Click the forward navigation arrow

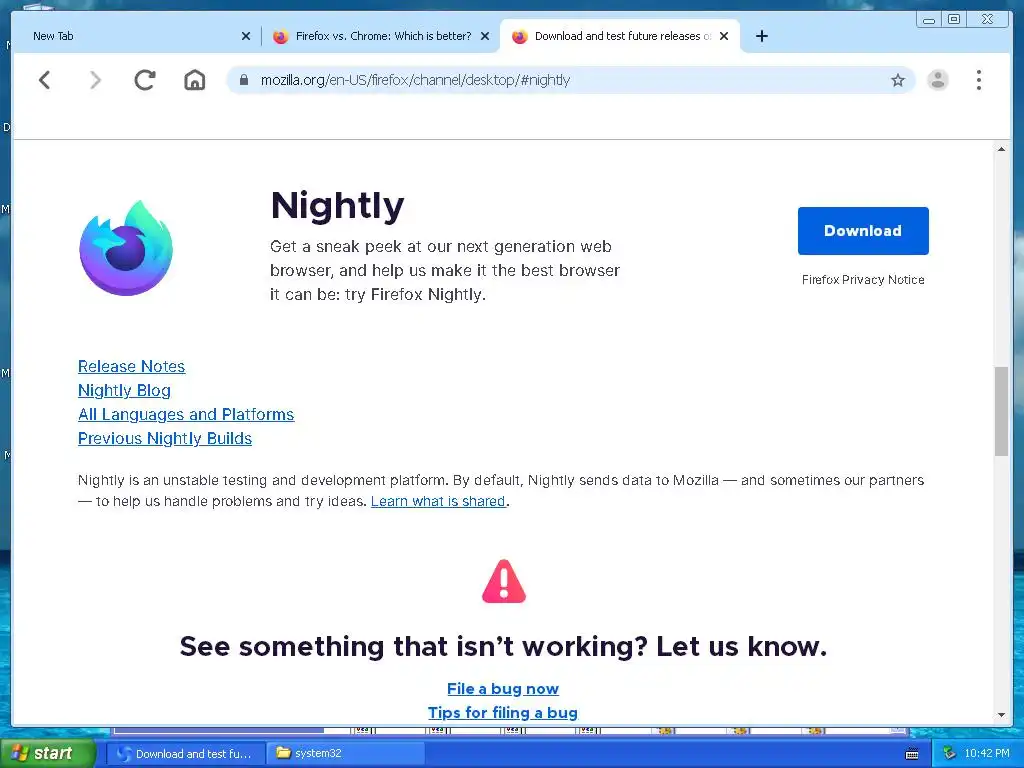[x=95, y=80]
